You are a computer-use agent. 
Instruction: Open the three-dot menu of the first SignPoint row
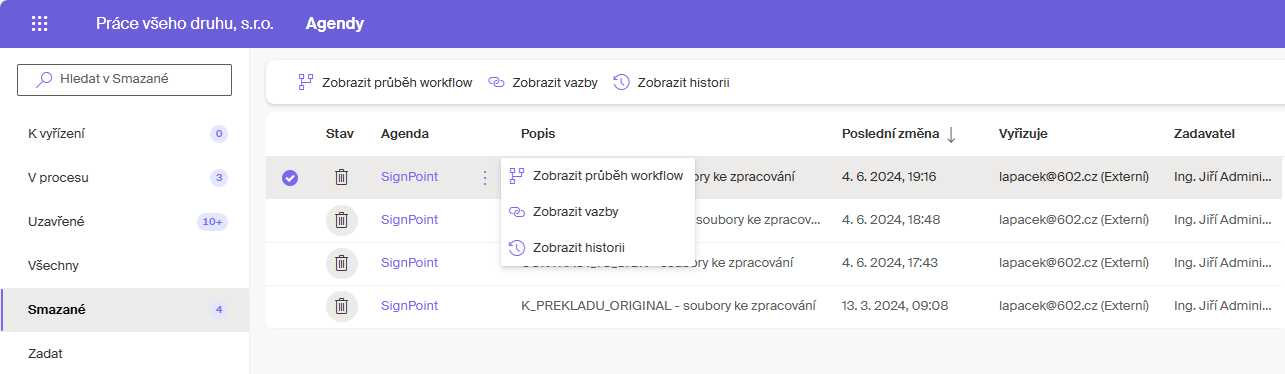coord(485,177)
